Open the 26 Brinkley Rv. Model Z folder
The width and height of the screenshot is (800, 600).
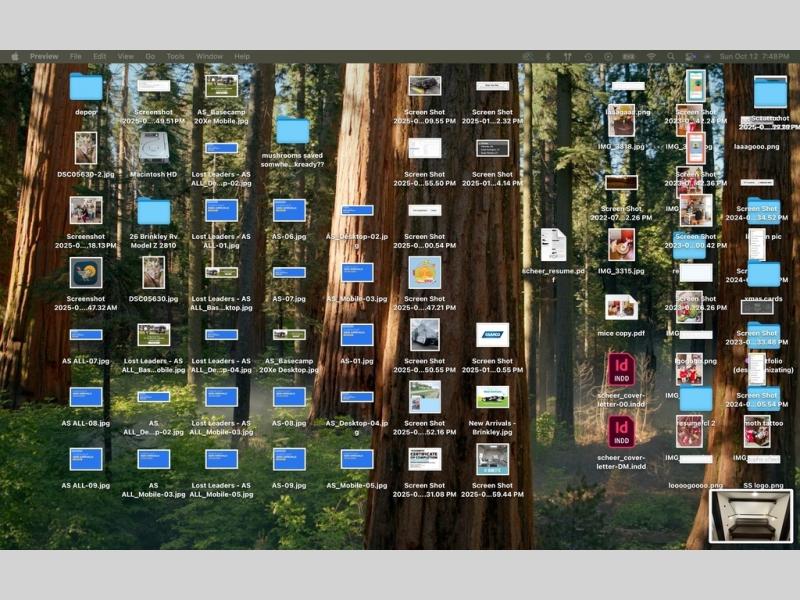153,211
